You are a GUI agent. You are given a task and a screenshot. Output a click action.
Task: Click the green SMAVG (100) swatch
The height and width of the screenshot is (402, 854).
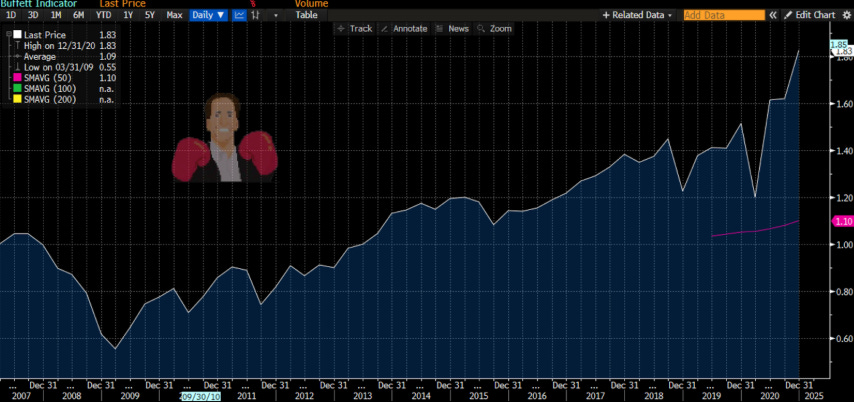coord(17,89)
